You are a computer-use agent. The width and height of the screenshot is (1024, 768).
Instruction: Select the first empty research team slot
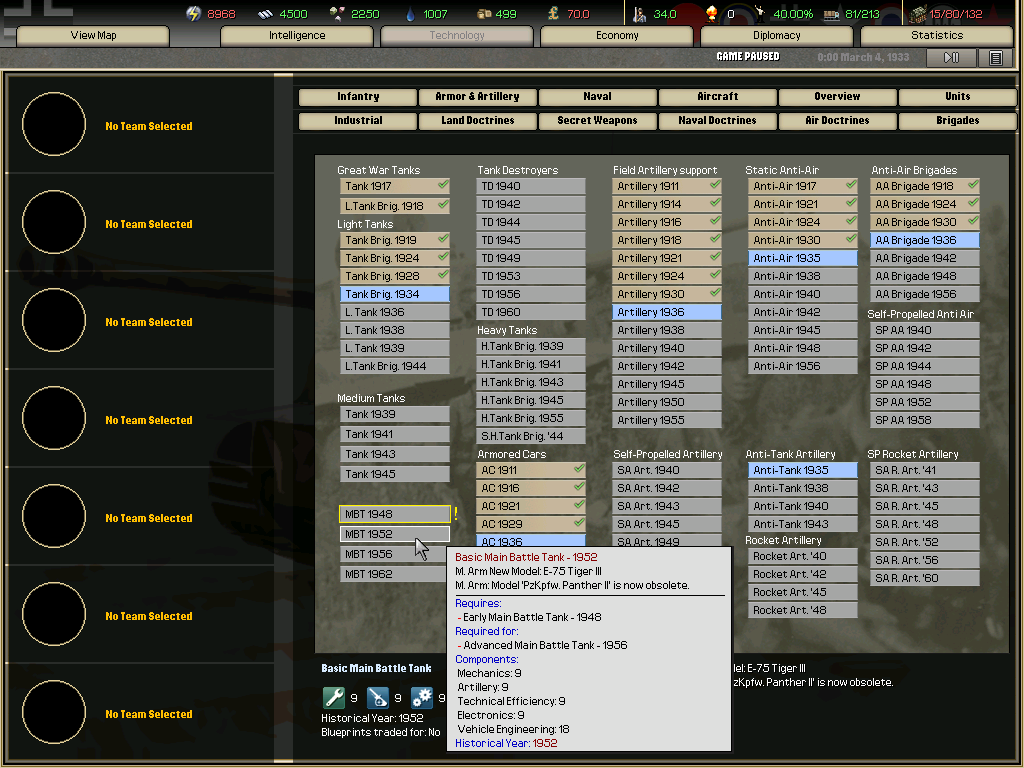(54, 126)
